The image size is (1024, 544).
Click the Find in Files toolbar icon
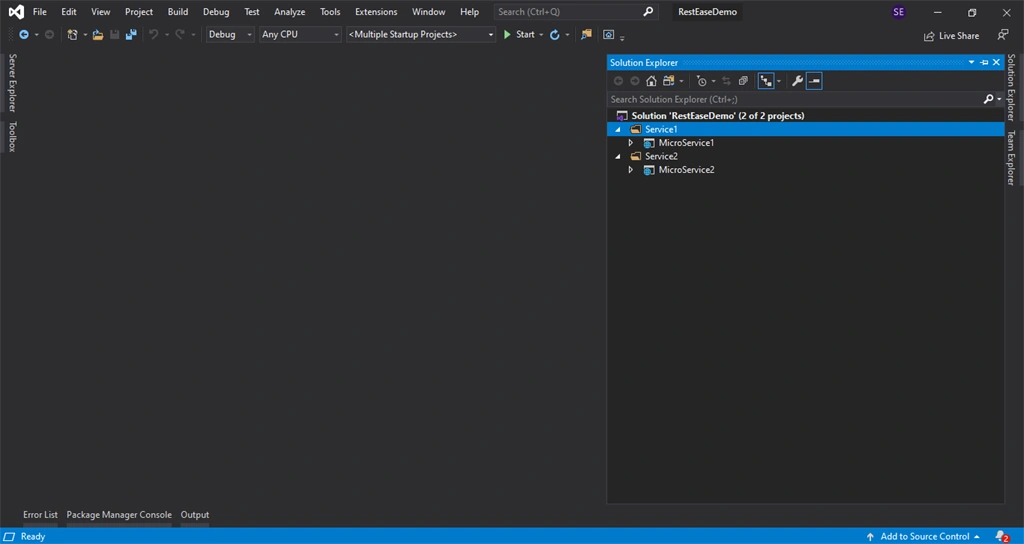[586, 35]
